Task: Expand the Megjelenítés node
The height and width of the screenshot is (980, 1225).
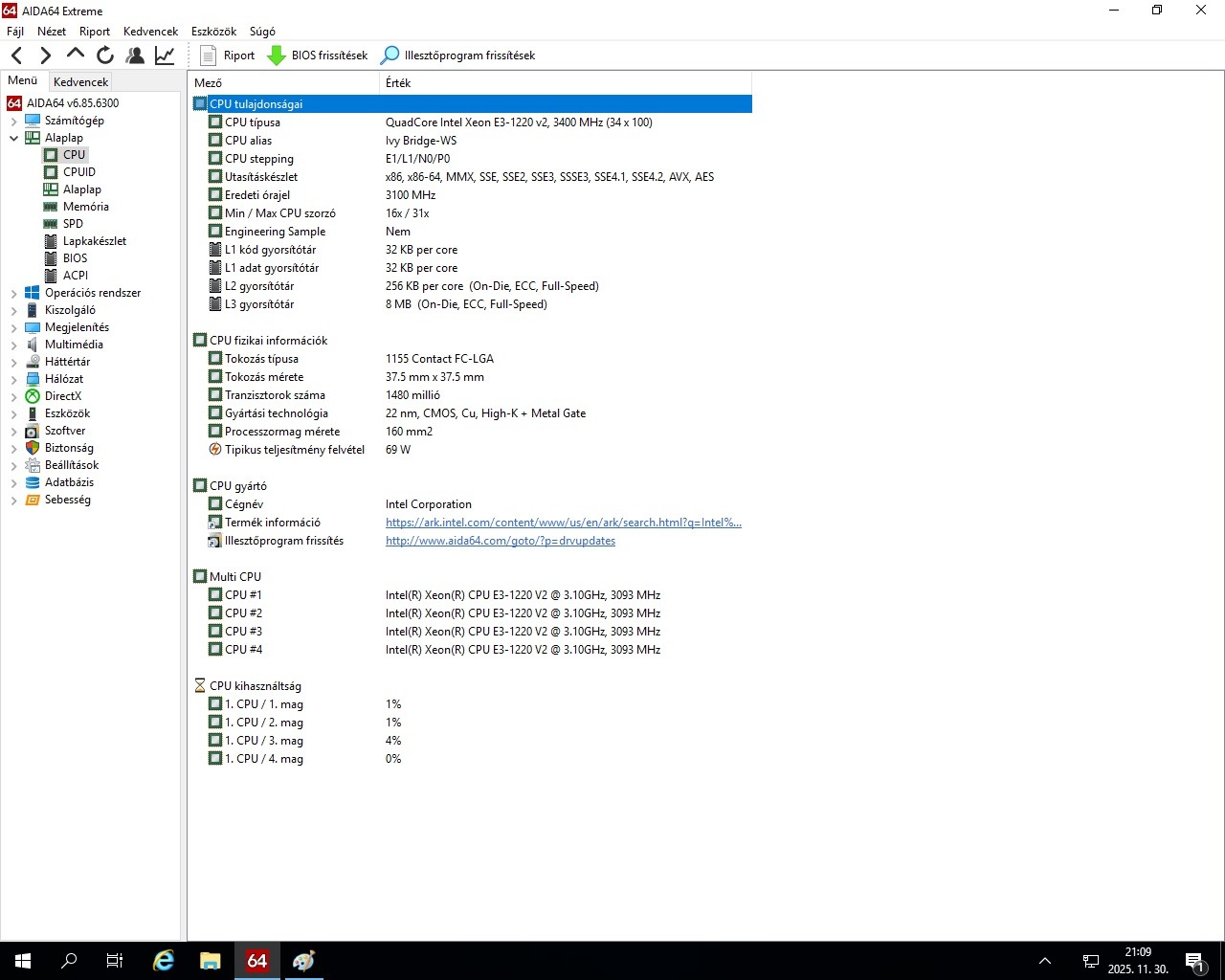Action: (x=13, y=328)
